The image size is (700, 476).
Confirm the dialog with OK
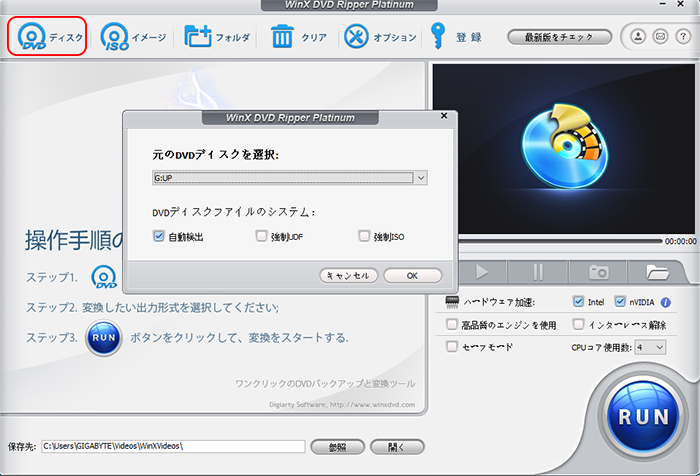click(412, 276)
